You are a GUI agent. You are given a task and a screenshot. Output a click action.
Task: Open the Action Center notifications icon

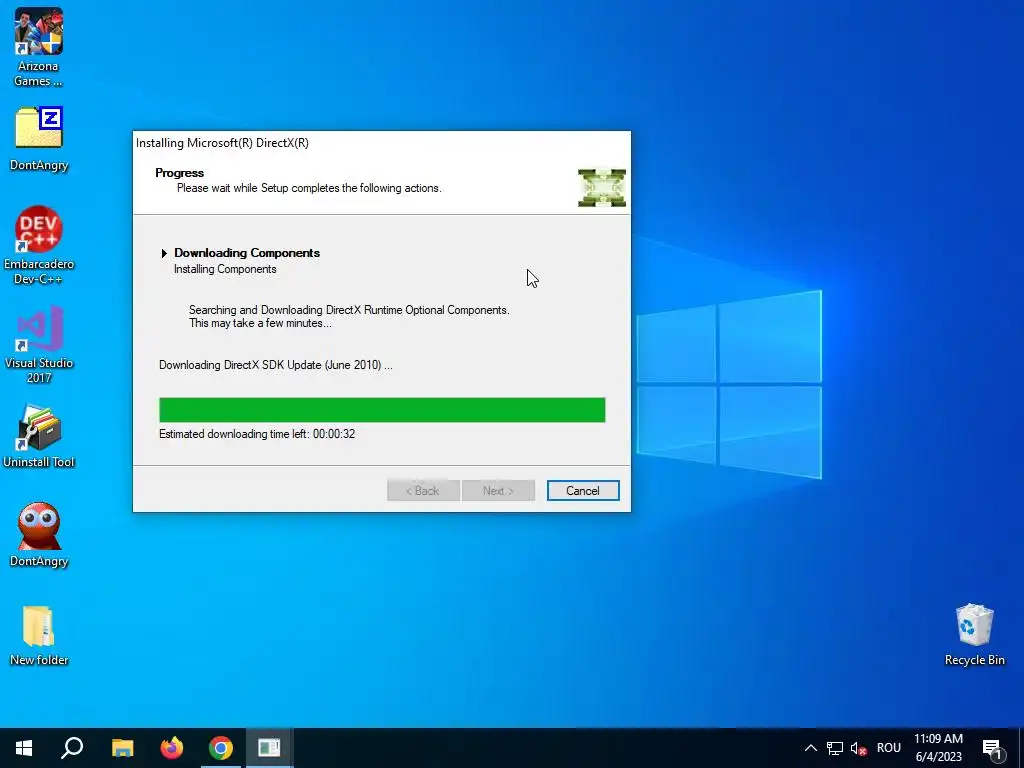[x=992, y=748]
